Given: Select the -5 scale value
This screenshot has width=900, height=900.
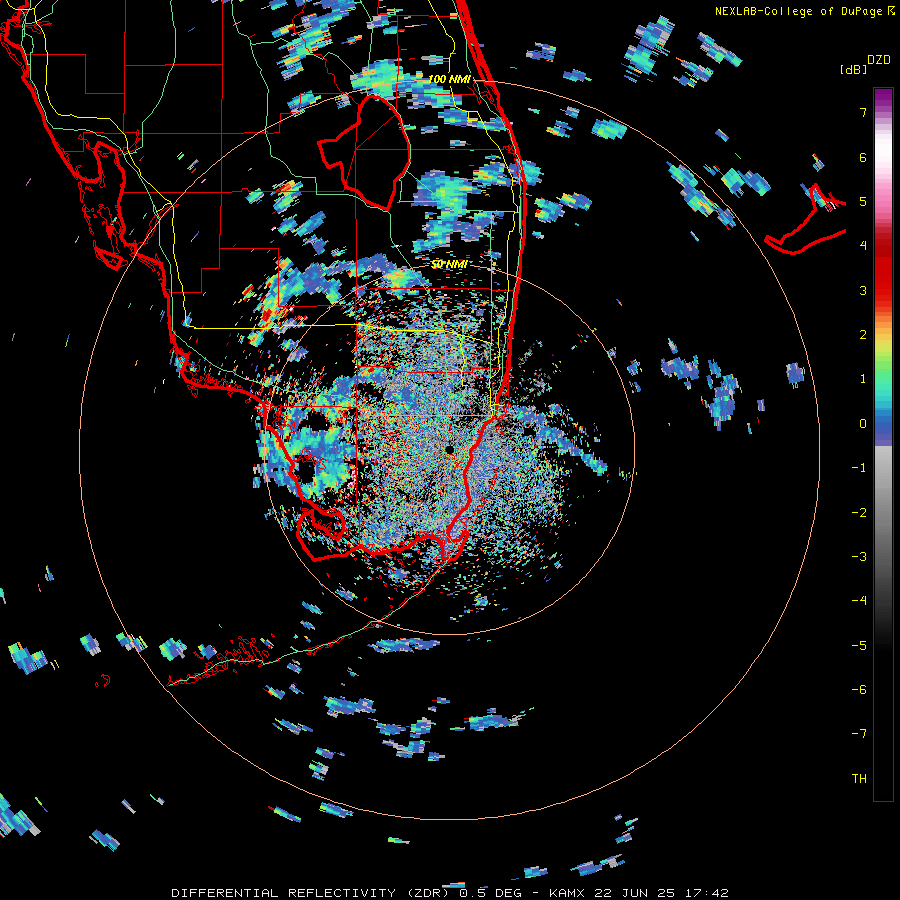Looking at the screenshot, I should coord(859,646).
